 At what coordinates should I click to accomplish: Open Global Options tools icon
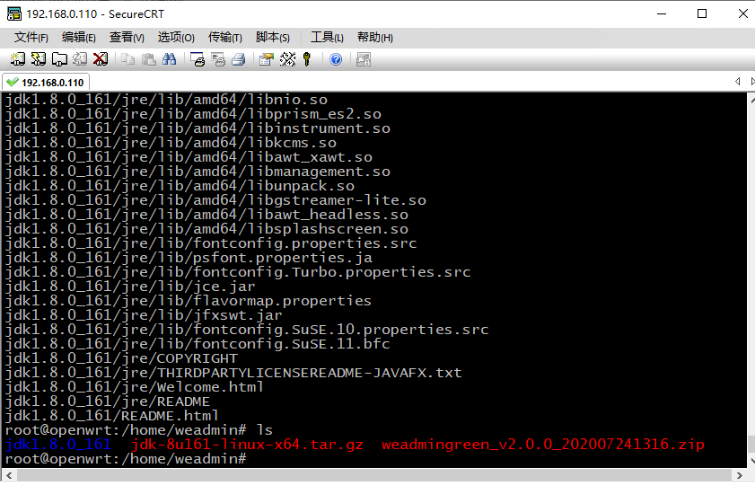[287, 59]
